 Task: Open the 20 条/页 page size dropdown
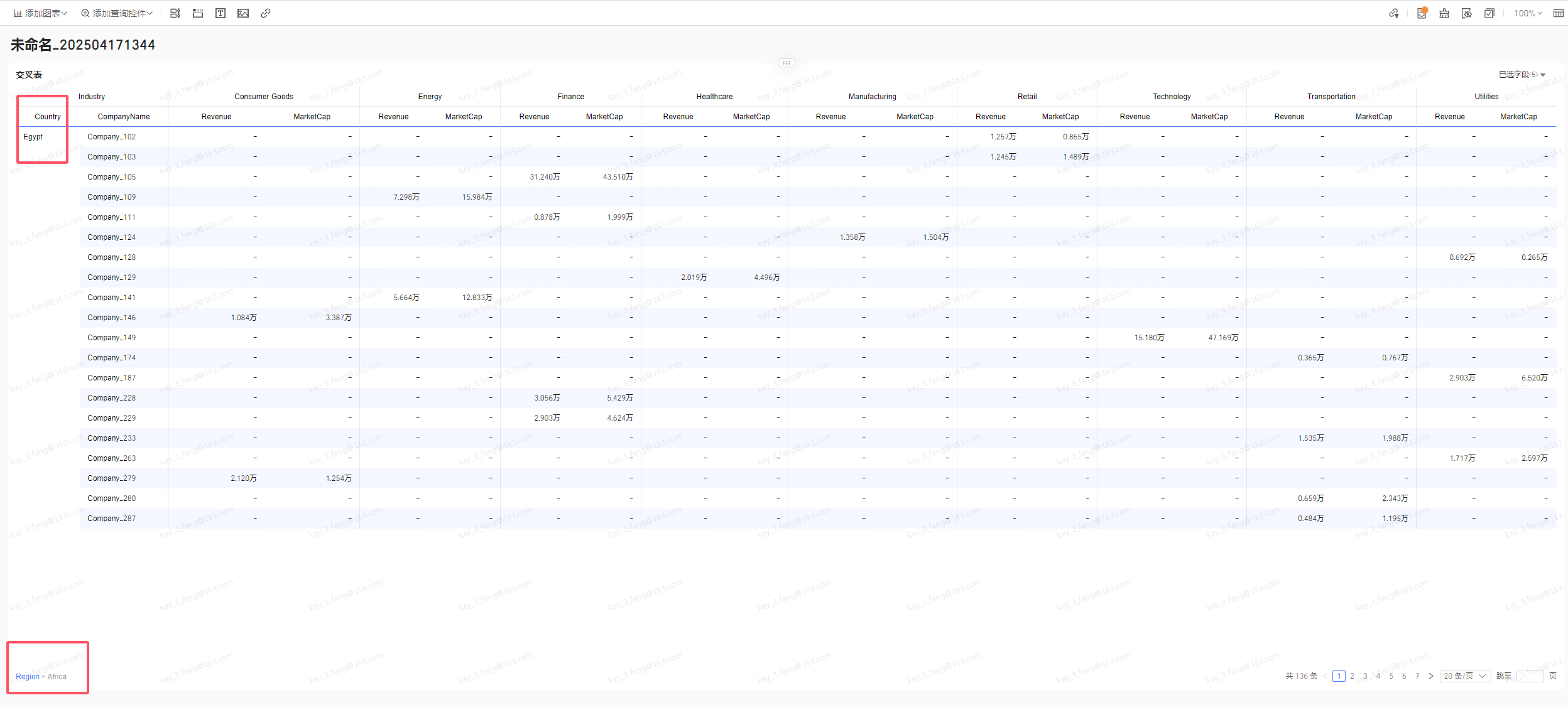pyautogui.click(x=1465, y=676)
